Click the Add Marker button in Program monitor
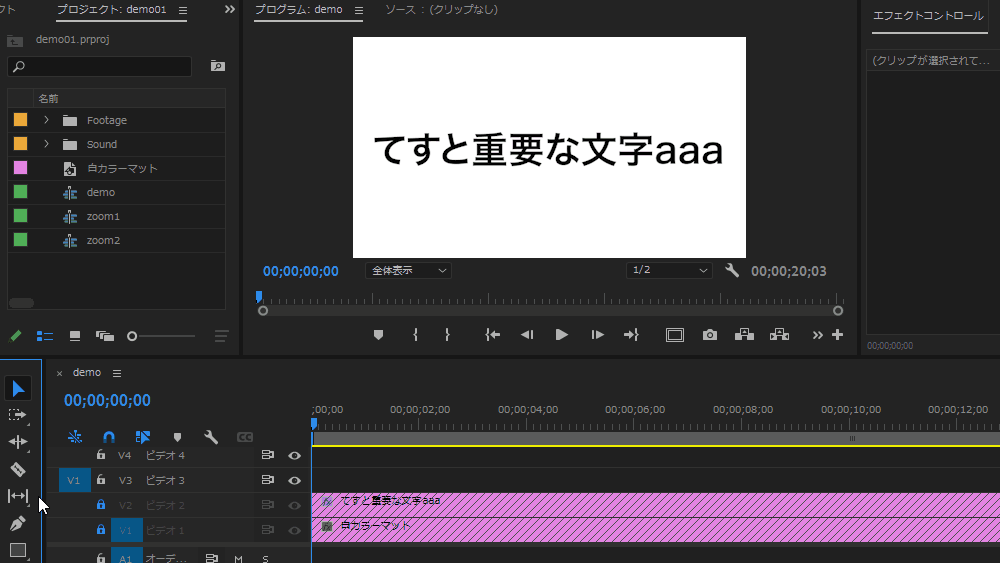 (x=378, y=335)
